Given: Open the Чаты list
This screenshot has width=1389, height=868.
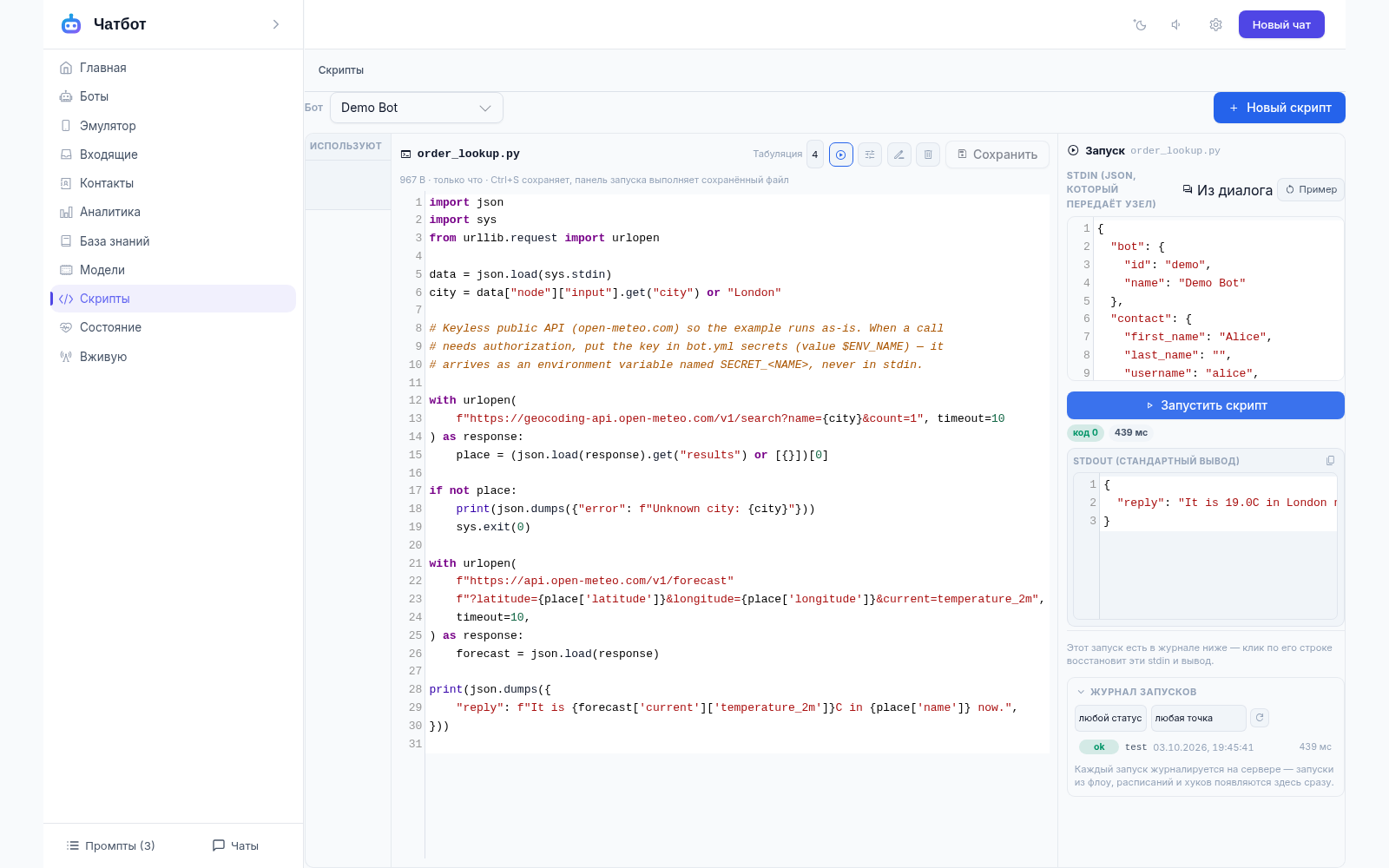Looking at the screenshot, I should 235,845.
